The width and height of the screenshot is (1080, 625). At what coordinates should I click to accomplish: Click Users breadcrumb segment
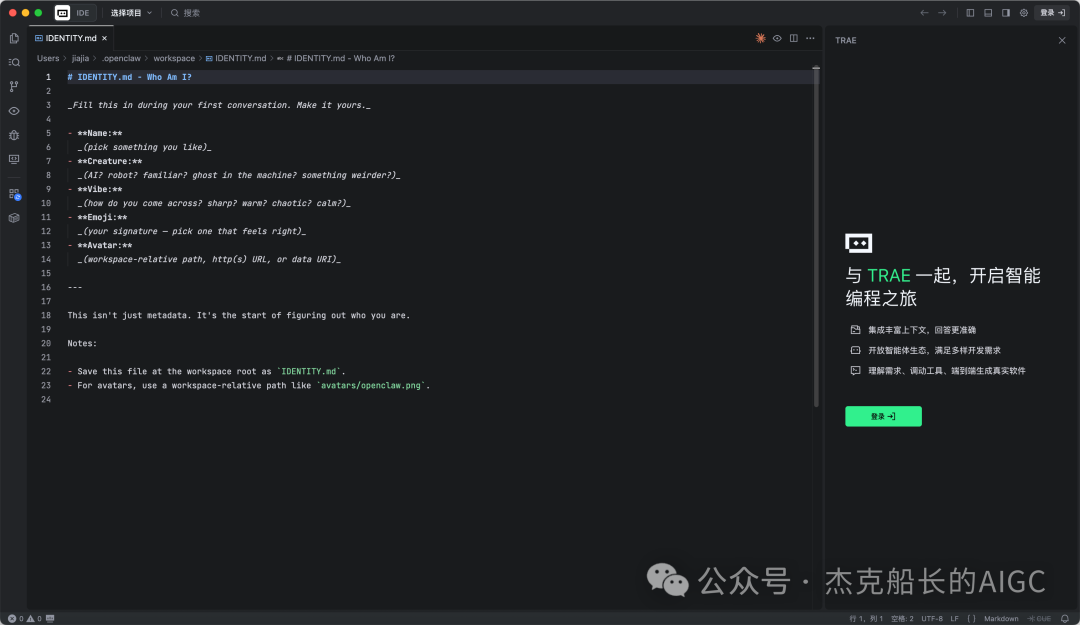(x=48, y=59)
